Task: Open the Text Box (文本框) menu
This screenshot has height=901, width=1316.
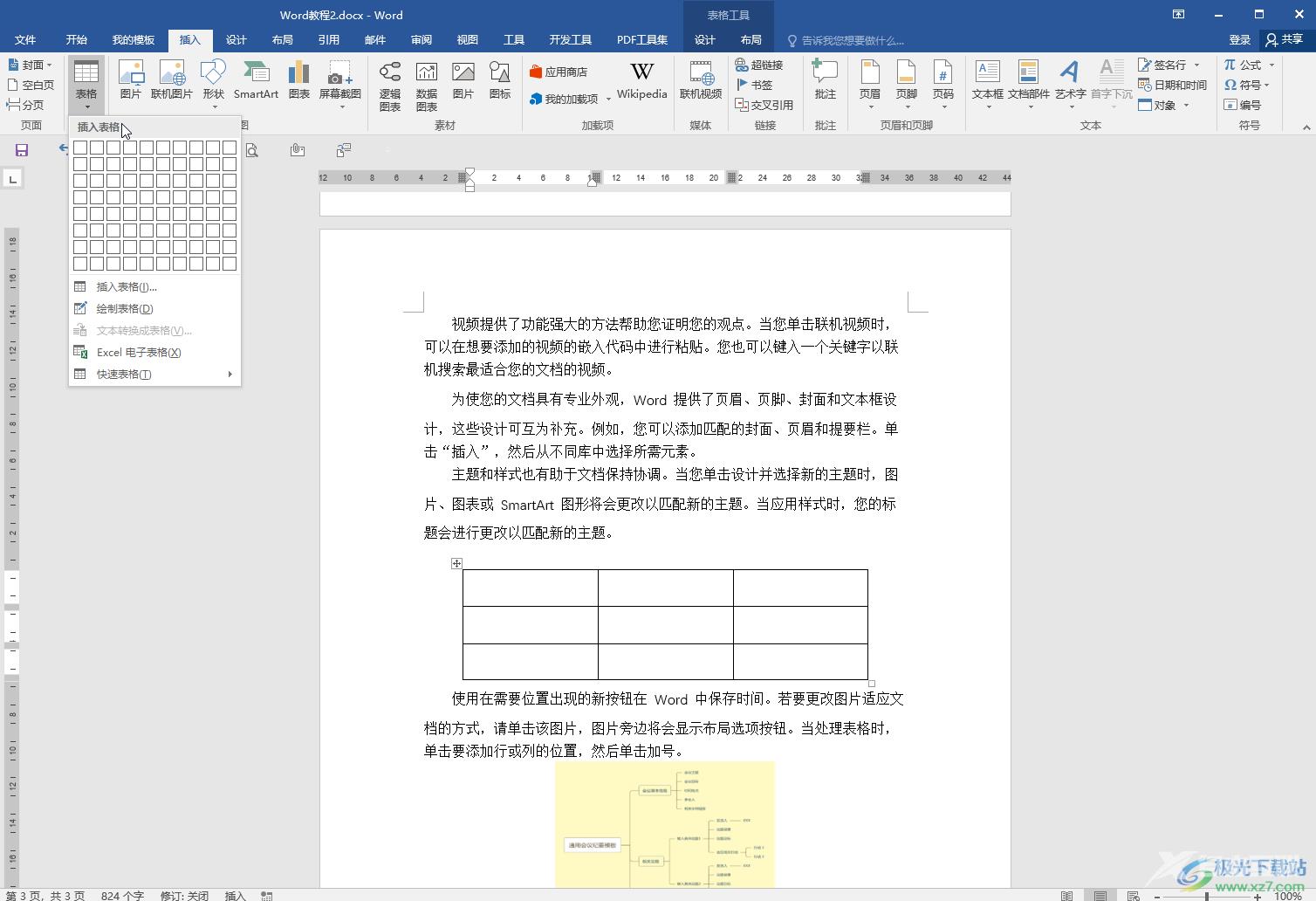Action: [x=988, y=85]
